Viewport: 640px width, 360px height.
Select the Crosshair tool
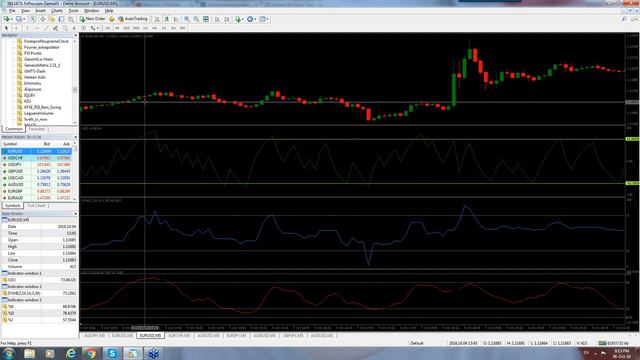[16, 28]
